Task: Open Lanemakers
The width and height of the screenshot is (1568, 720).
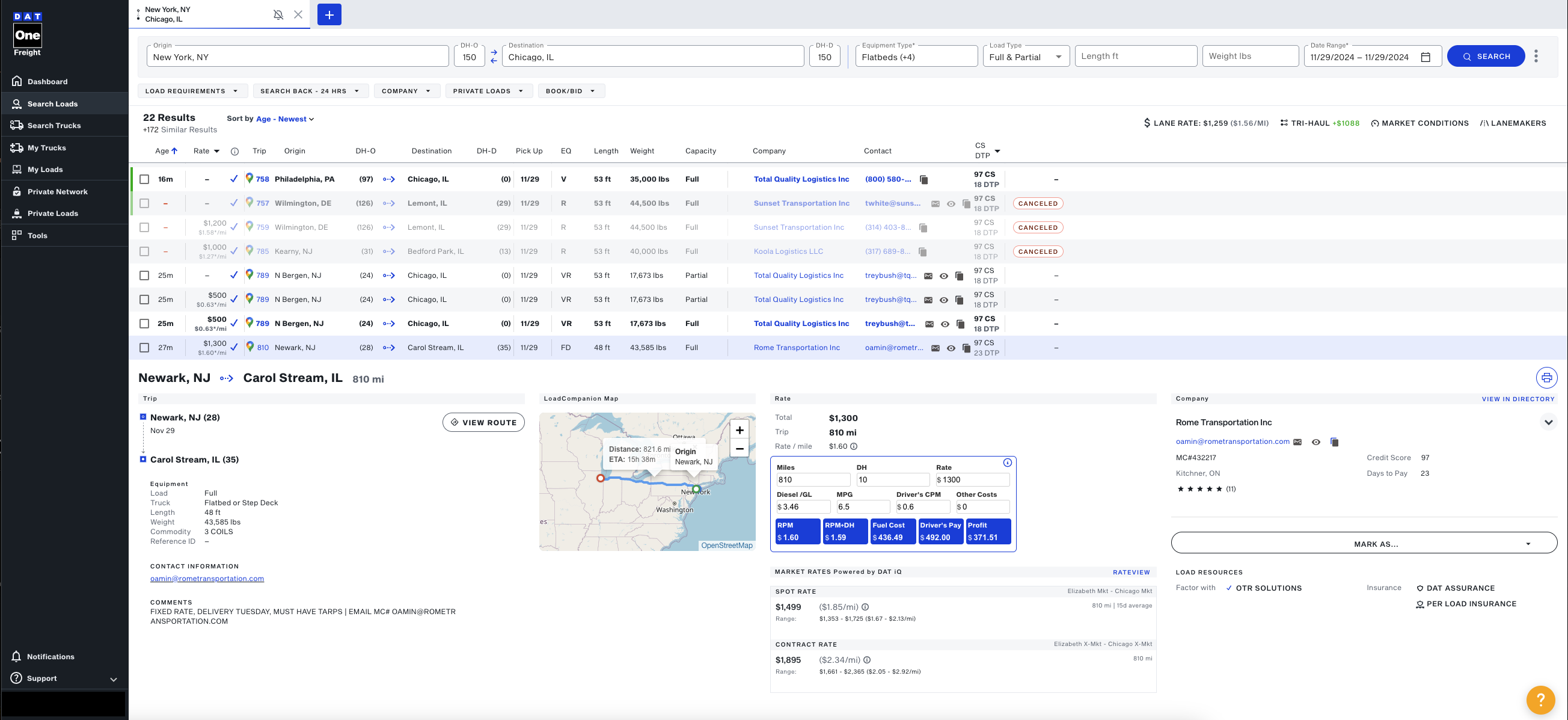Action: tap(1513, 123)
